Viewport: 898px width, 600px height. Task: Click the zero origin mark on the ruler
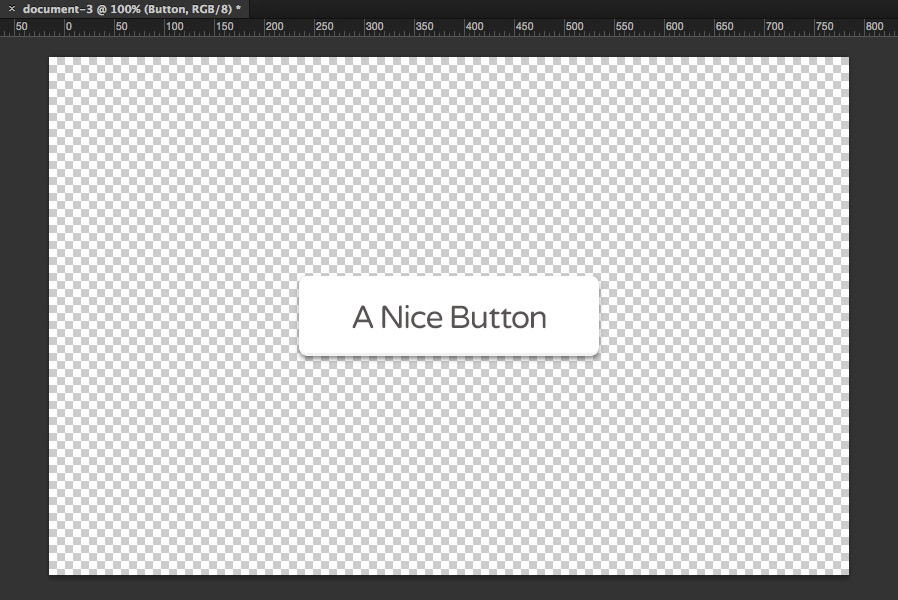[68, 27]
